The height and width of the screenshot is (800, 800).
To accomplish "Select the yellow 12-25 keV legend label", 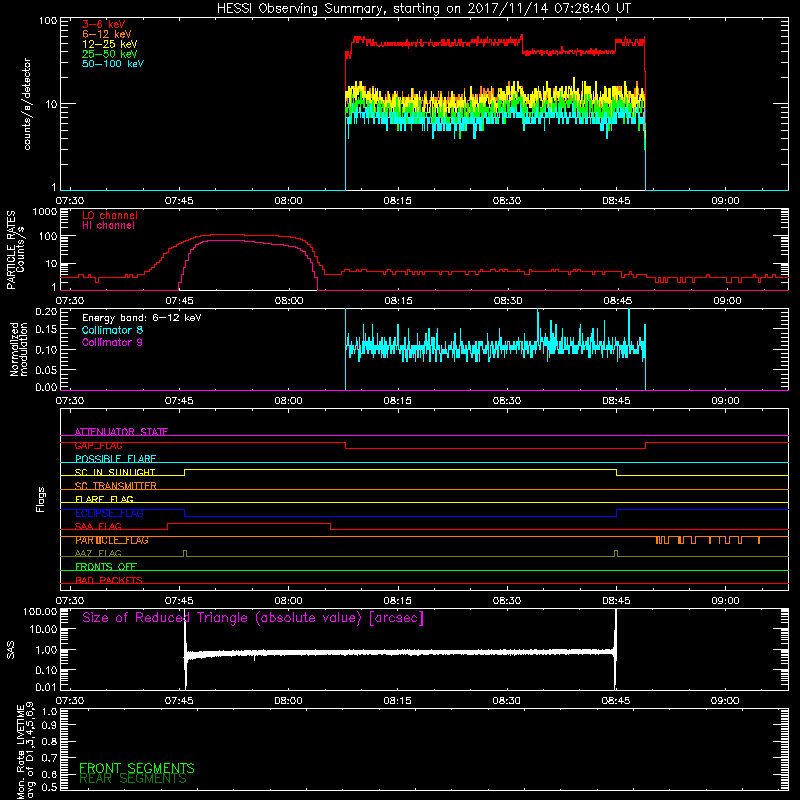I will click(x=110, y=44).
